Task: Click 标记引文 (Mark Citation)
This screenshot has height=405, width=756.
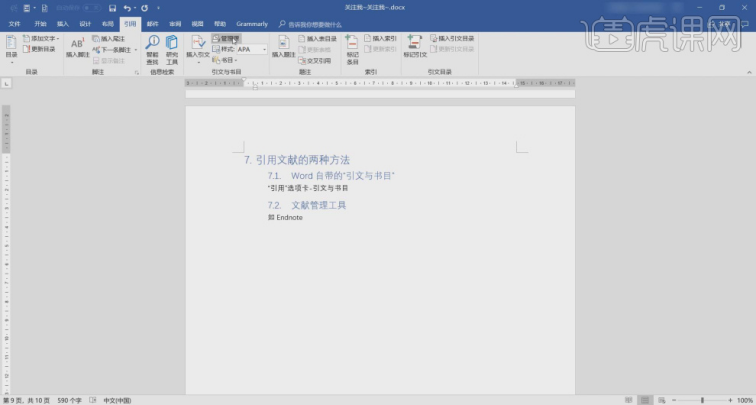Action: pos(415,47)
